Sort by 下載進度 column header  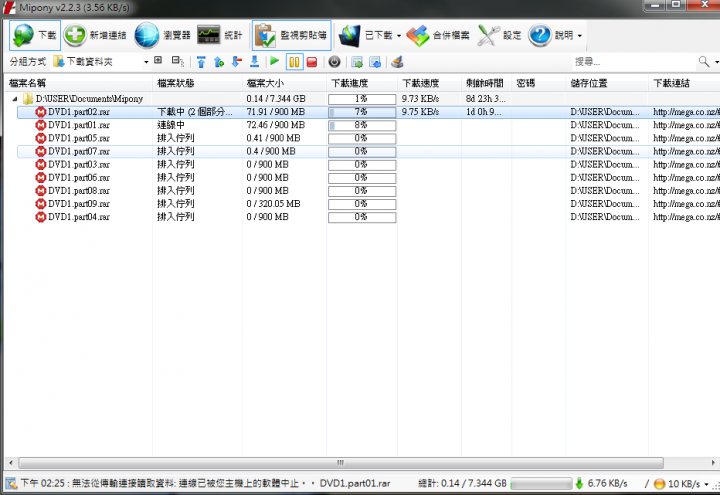coord(362,83)
